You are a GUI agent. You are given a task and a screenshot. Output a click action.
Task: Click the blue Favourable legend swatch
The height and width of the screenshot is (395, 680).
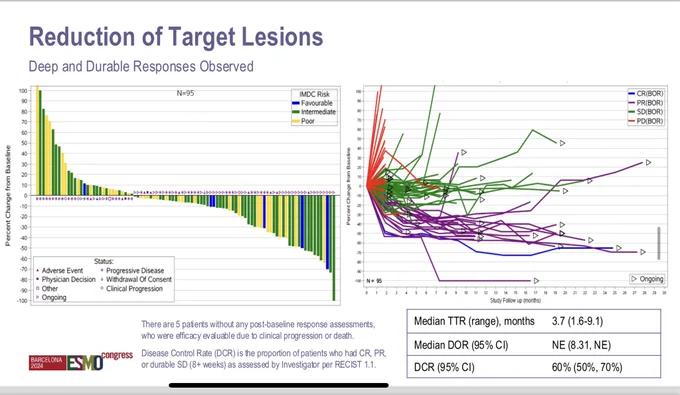[296, 103]
